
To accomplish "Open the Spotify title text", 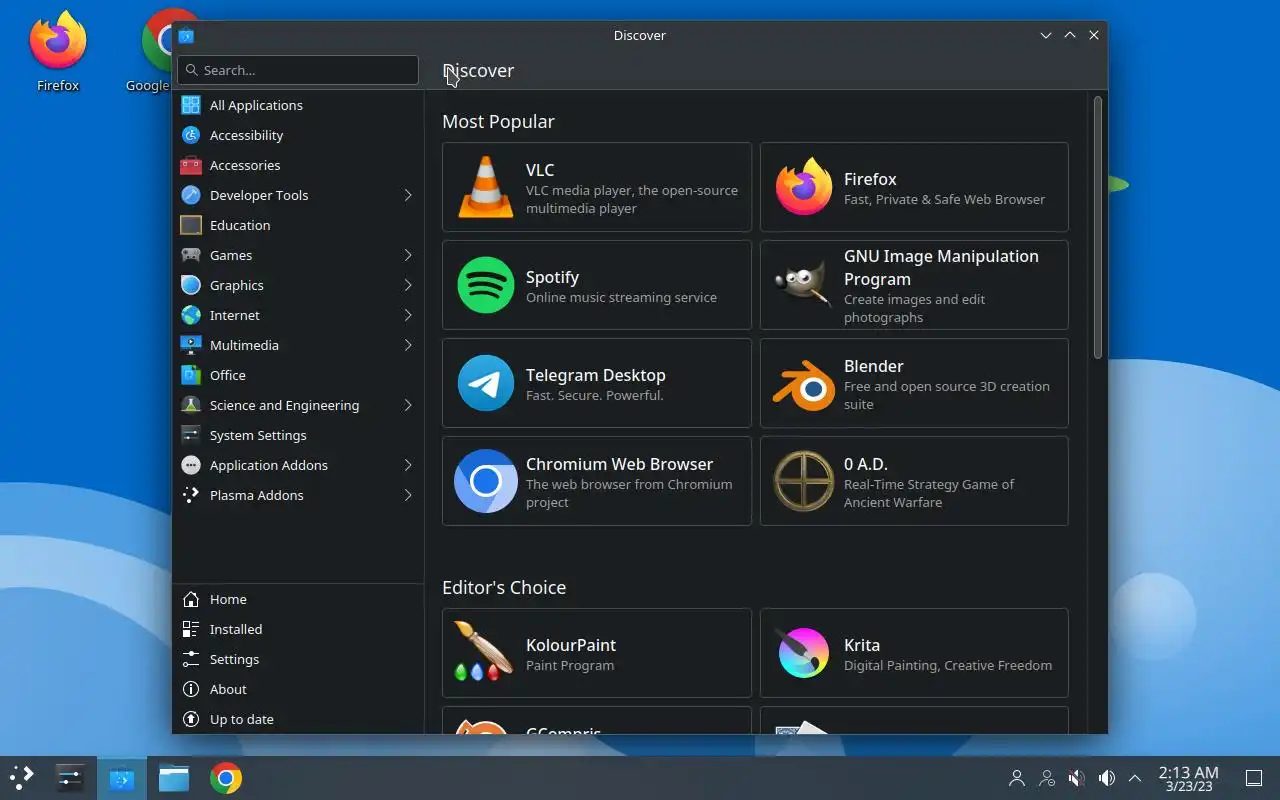I will 553,277.
